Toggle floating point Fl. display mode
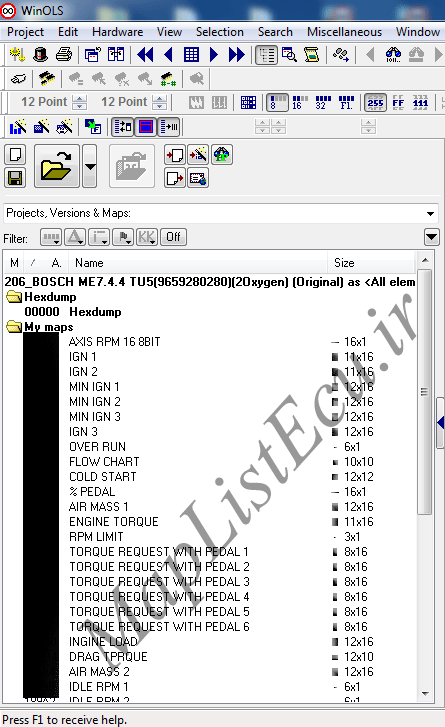Image resolution: width=445 pixels, height=727 pixels. [346, 102]
